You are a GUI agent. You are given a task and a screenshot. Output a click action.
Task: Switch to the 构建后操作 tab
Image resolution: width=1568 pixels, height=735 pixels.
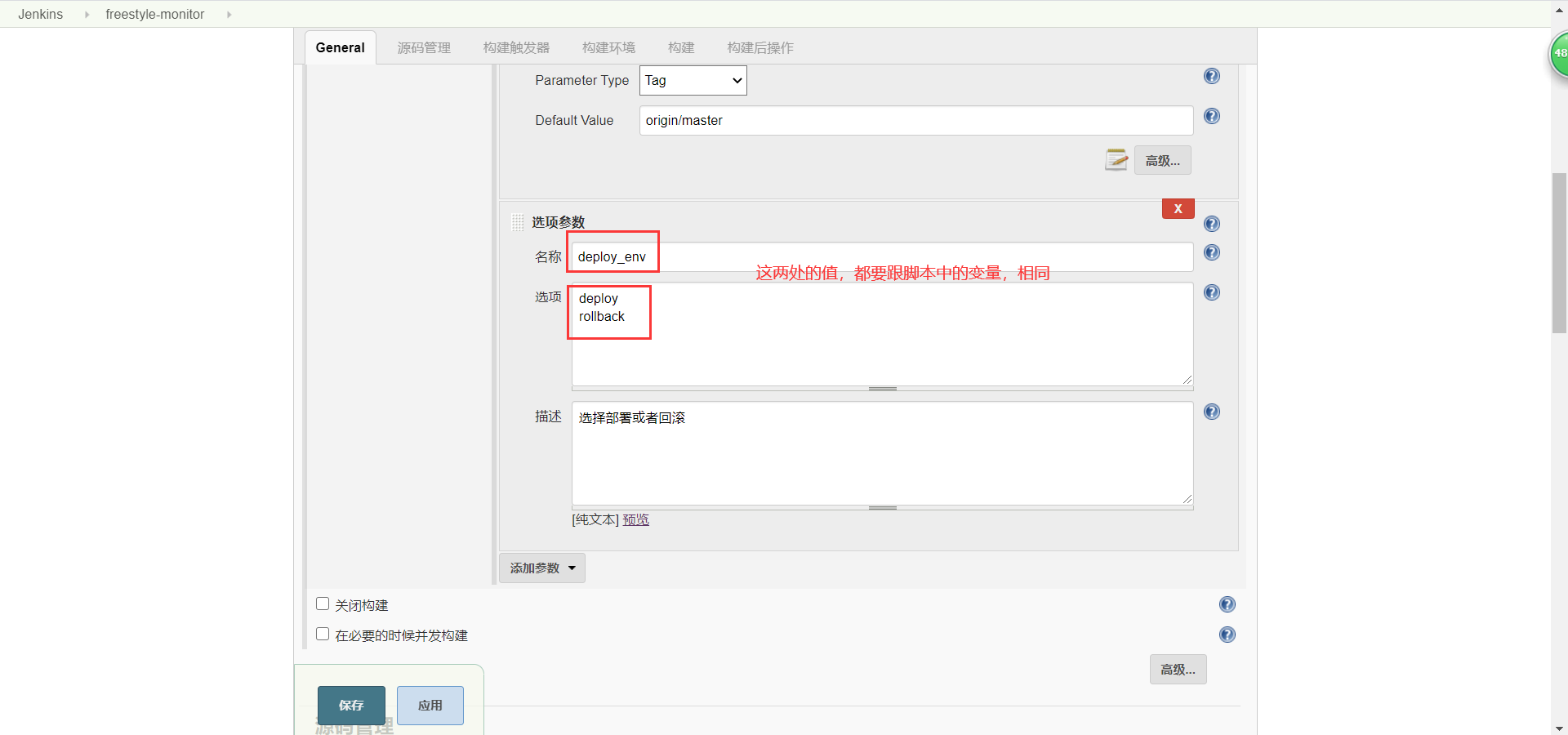(760, 47)
